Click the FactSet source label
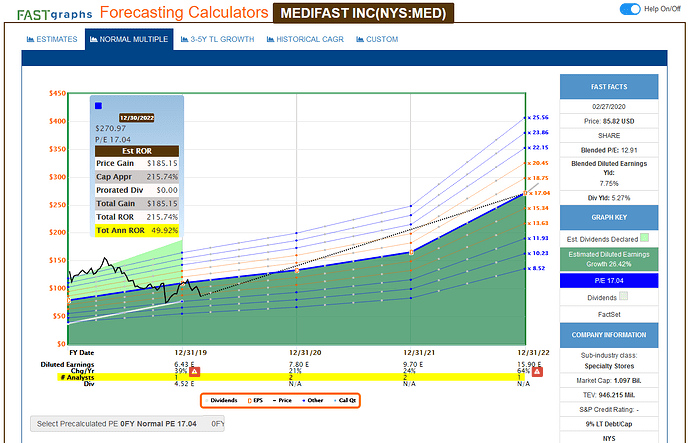 coord(609,314)
